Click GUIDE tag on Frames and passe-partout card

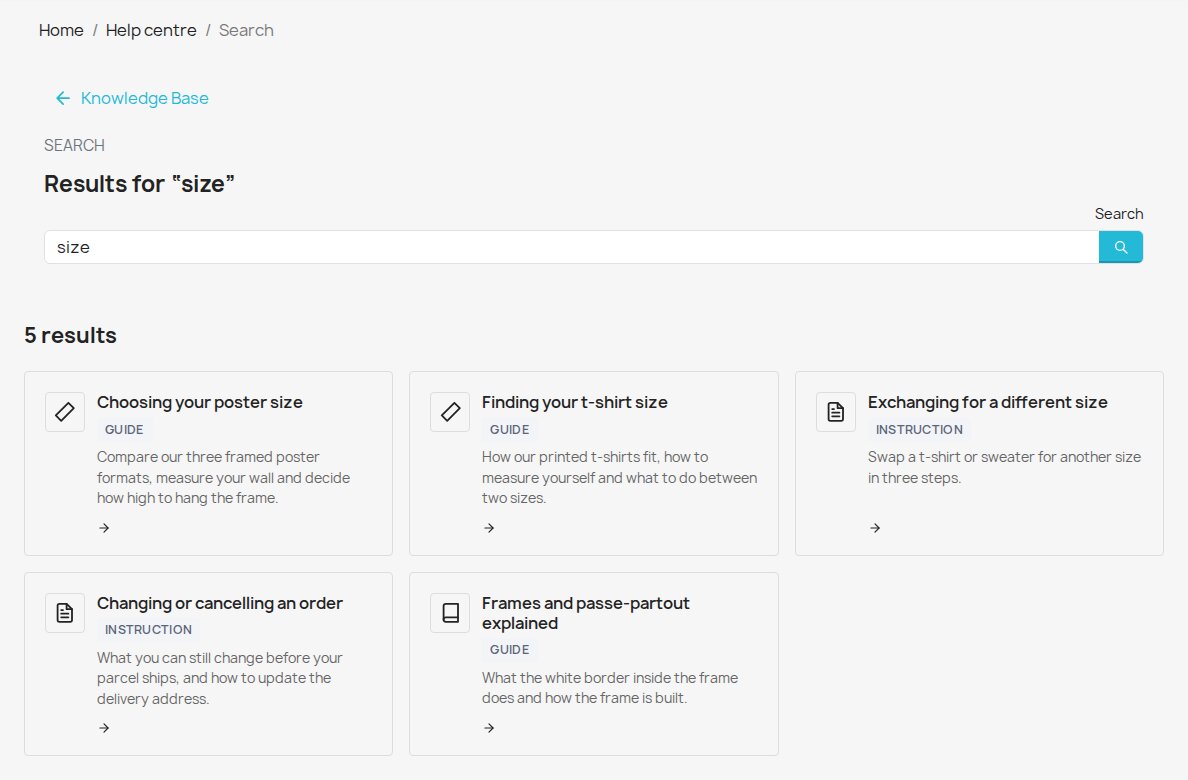coord(509,650)
